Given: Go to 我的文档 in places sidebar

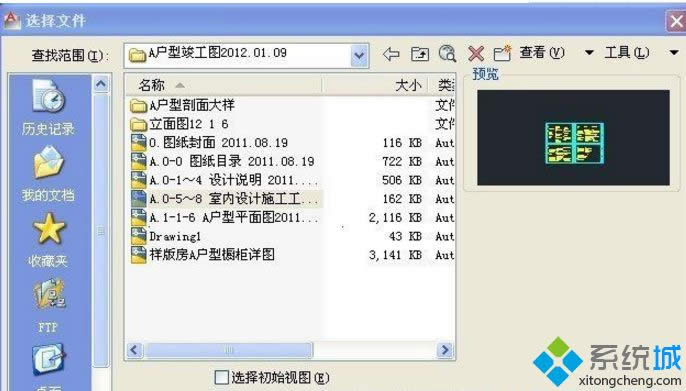Looking at the screenshot, I should pyautogui.click(x=48, y=174).
